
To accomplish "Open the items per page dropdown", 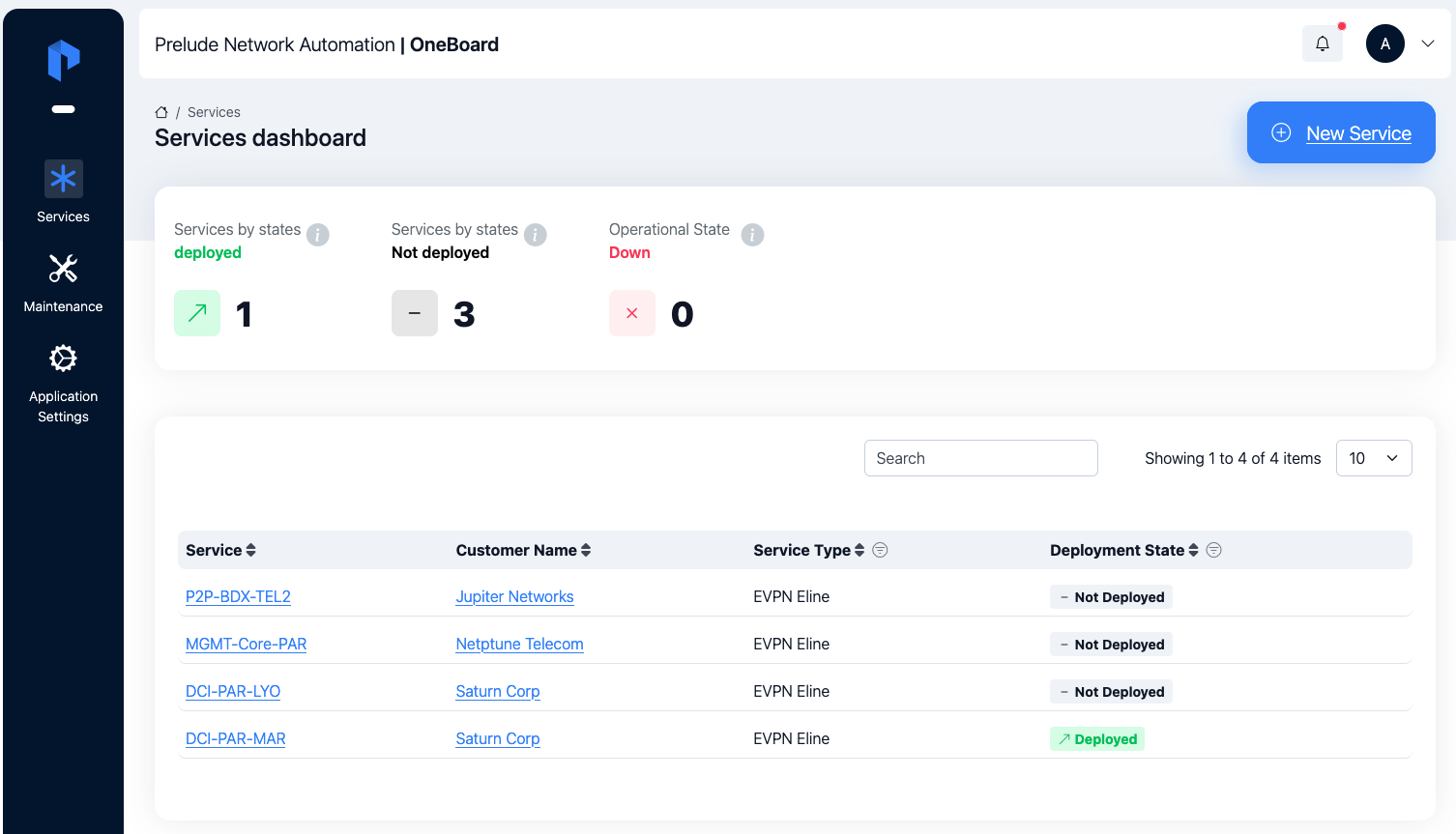I will 1373,458.
